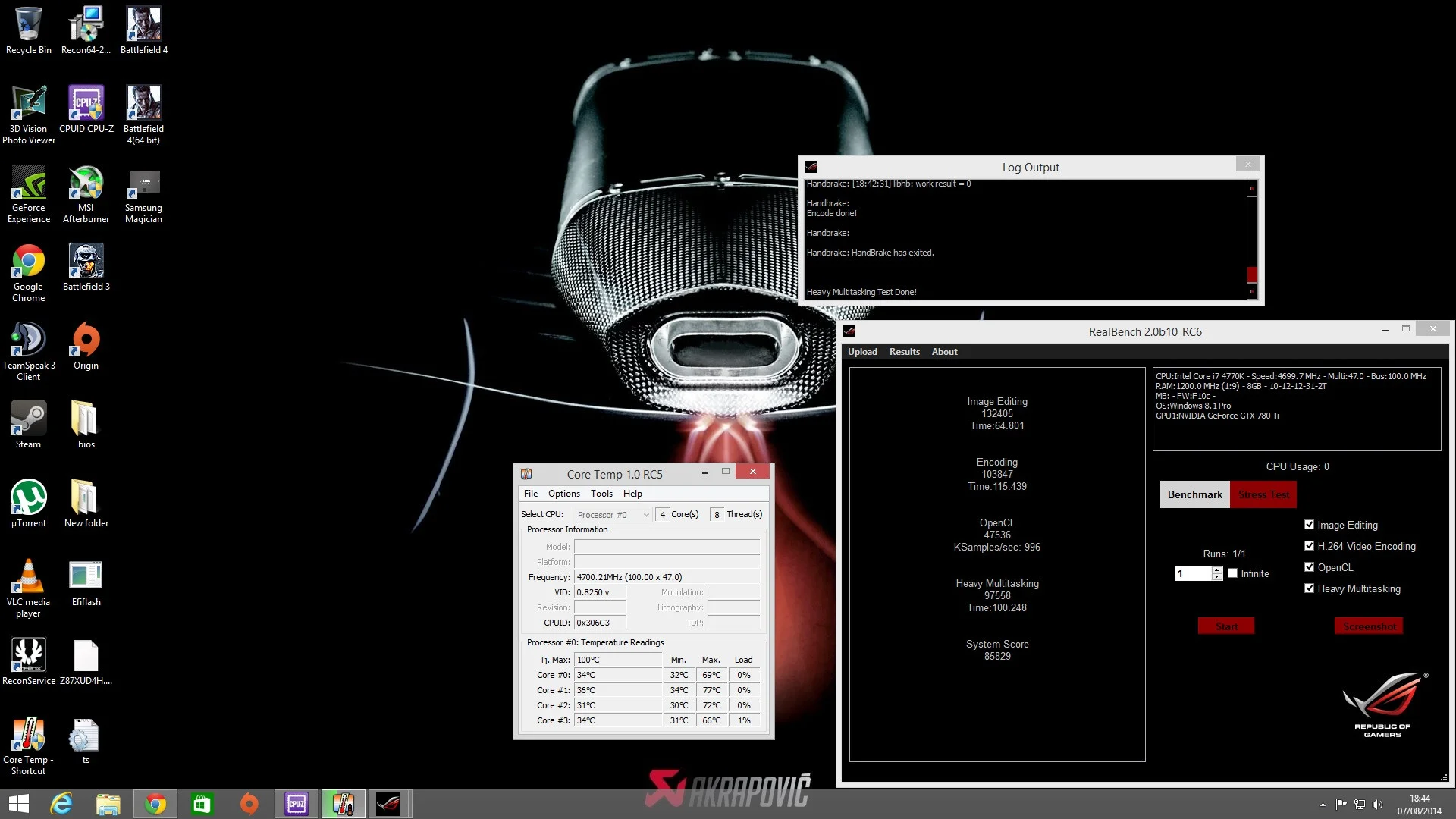
Task: Click the system tray volume icon
Action: (x=1377, y=805)
